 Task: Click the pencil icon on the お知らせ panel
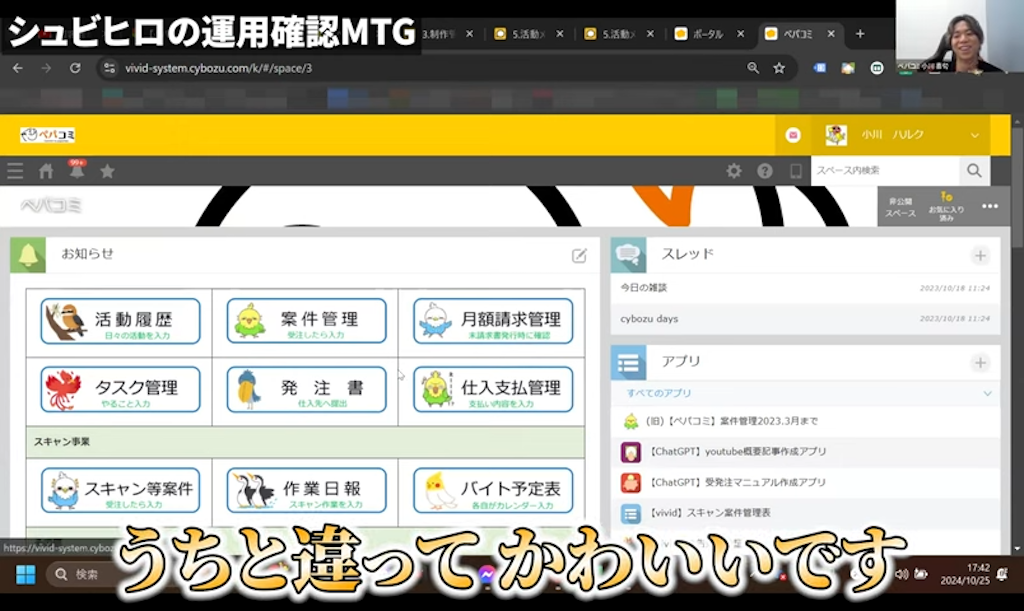[579, 255]
